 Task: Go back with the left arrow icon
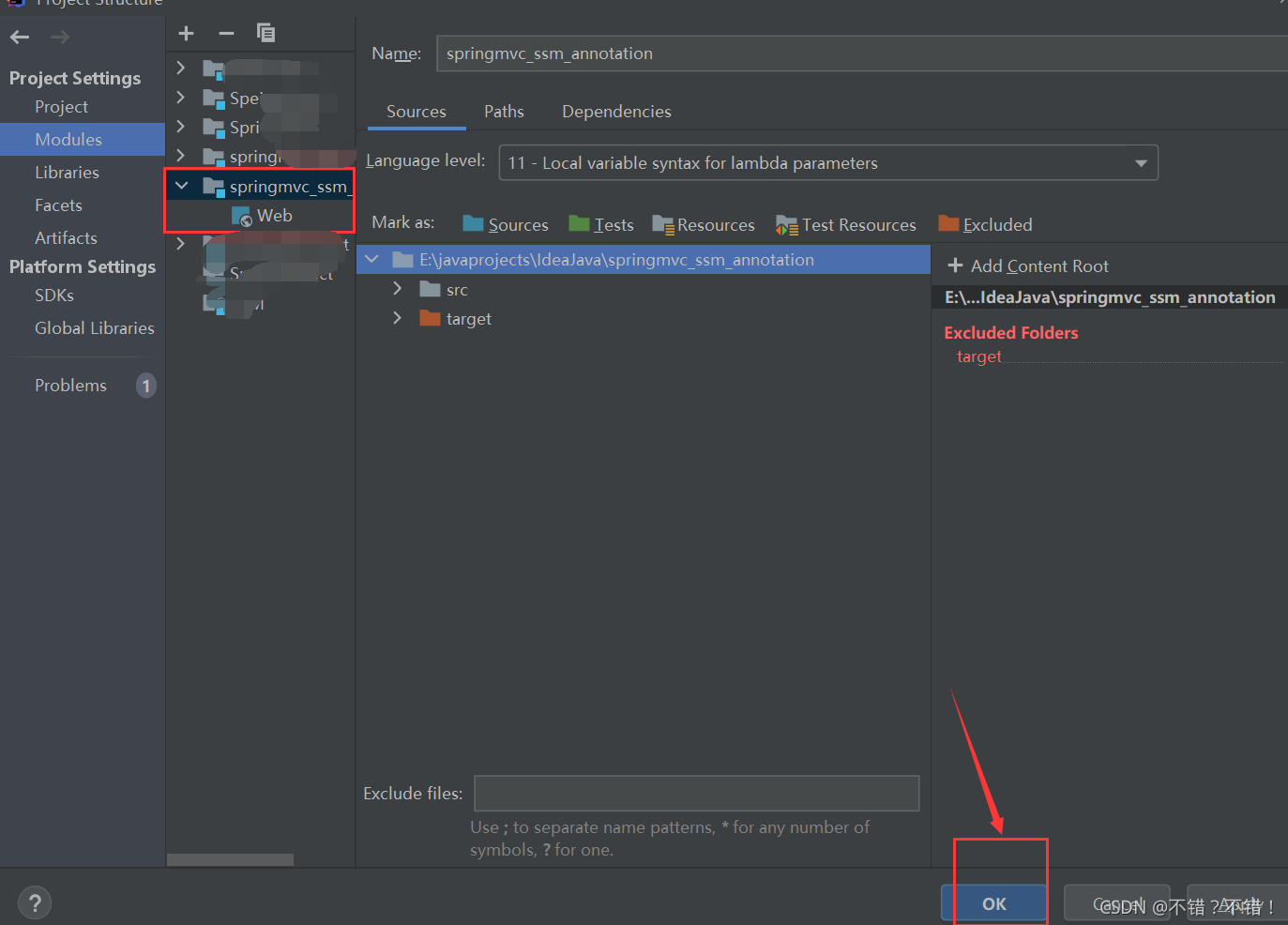(20, 38)
